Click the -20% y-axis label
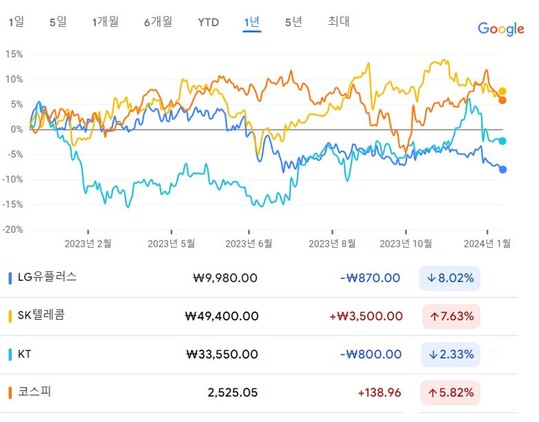The height and width of the screenshot is (422, 539). [12, 230]
